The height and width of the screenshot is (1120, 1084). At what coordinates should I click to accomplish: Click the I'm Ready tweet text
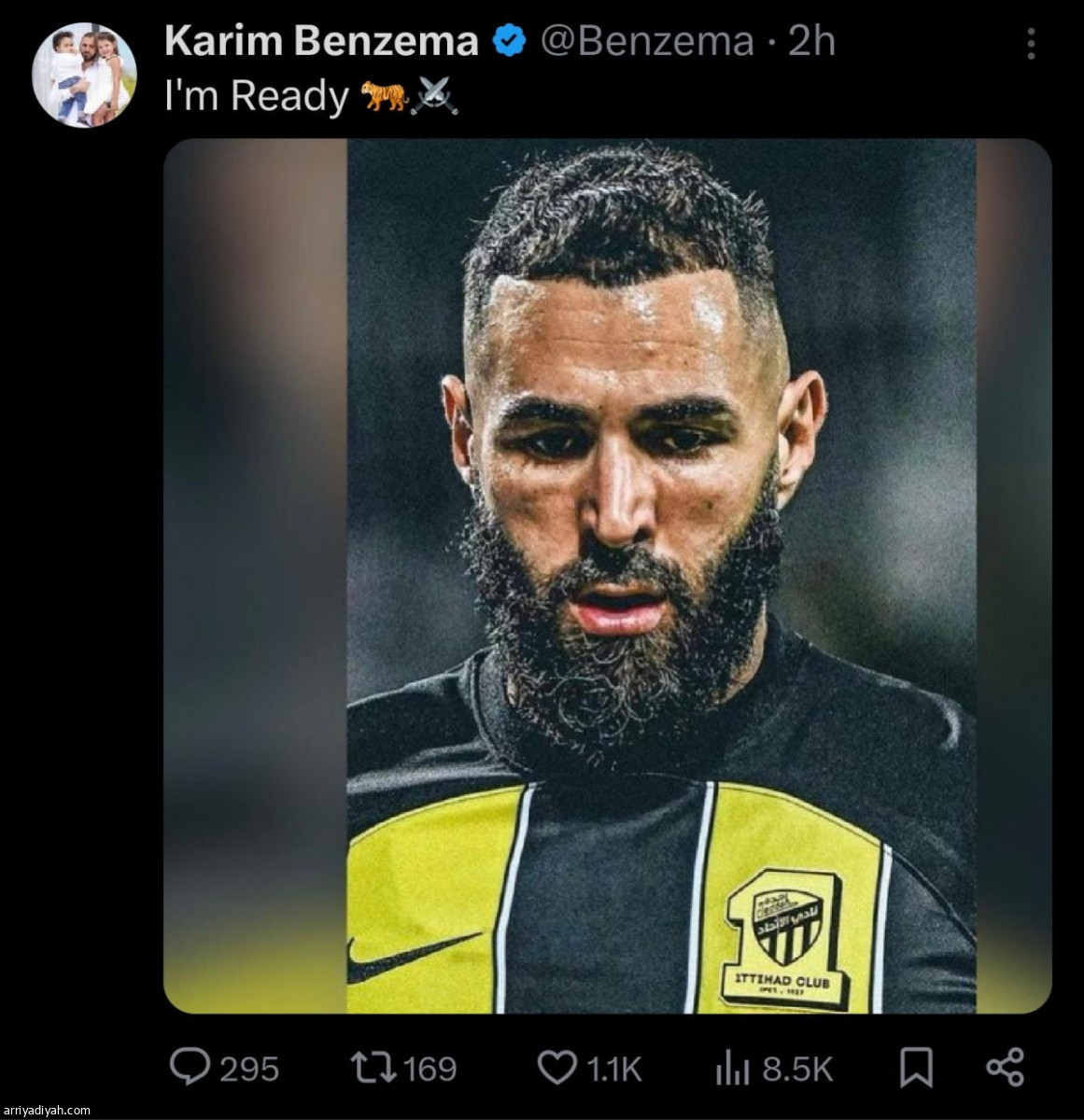pos(257,96)
